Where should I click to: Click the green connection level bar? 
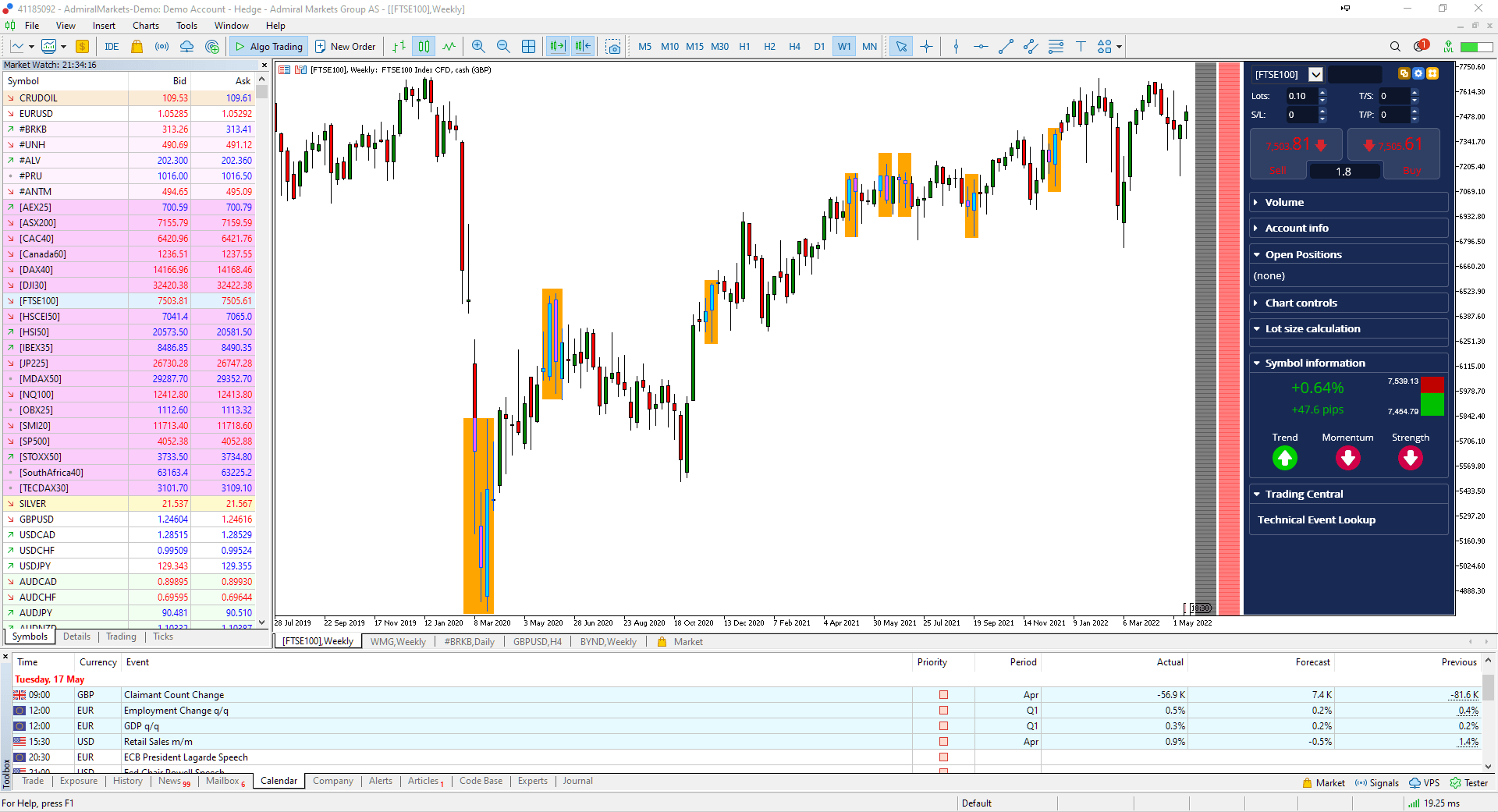point(1476,47)
